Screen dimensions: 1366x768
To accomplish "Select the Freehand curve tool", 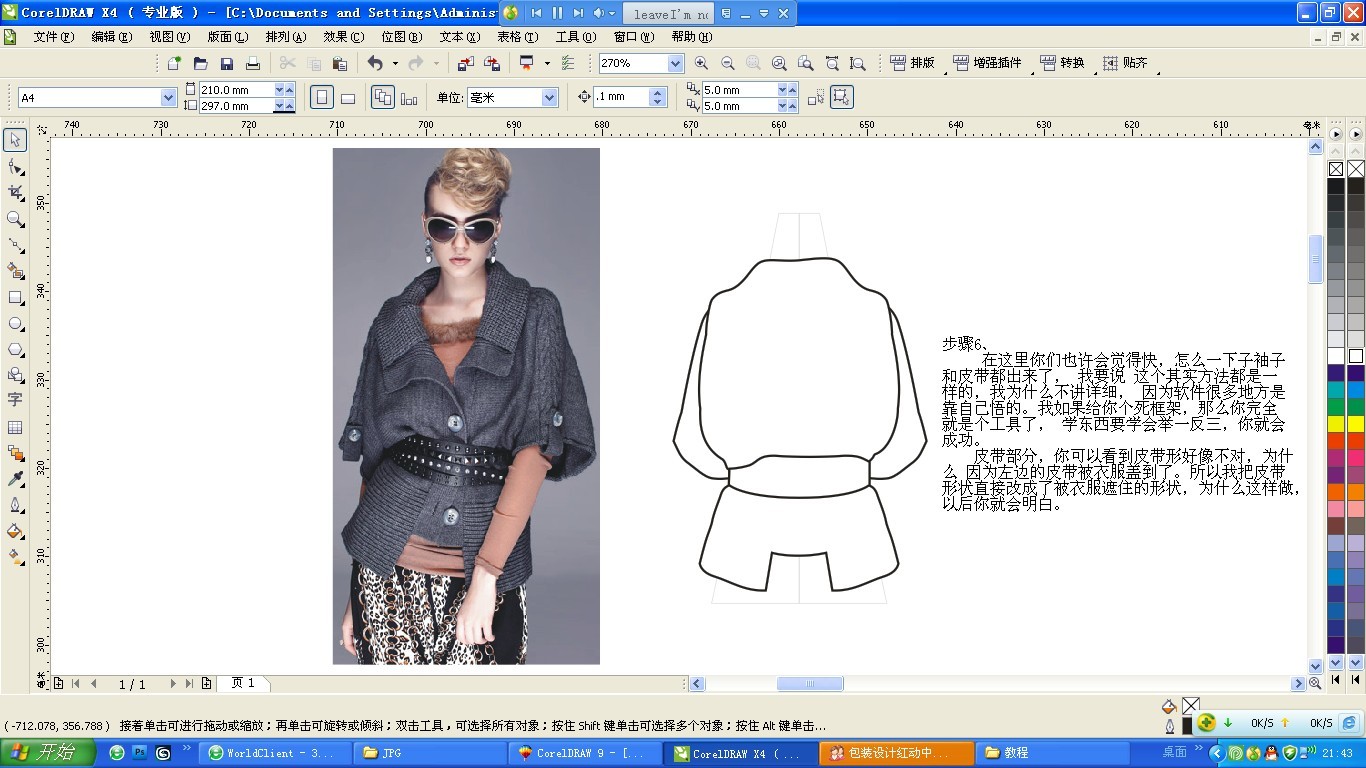I will coord(15,244).
